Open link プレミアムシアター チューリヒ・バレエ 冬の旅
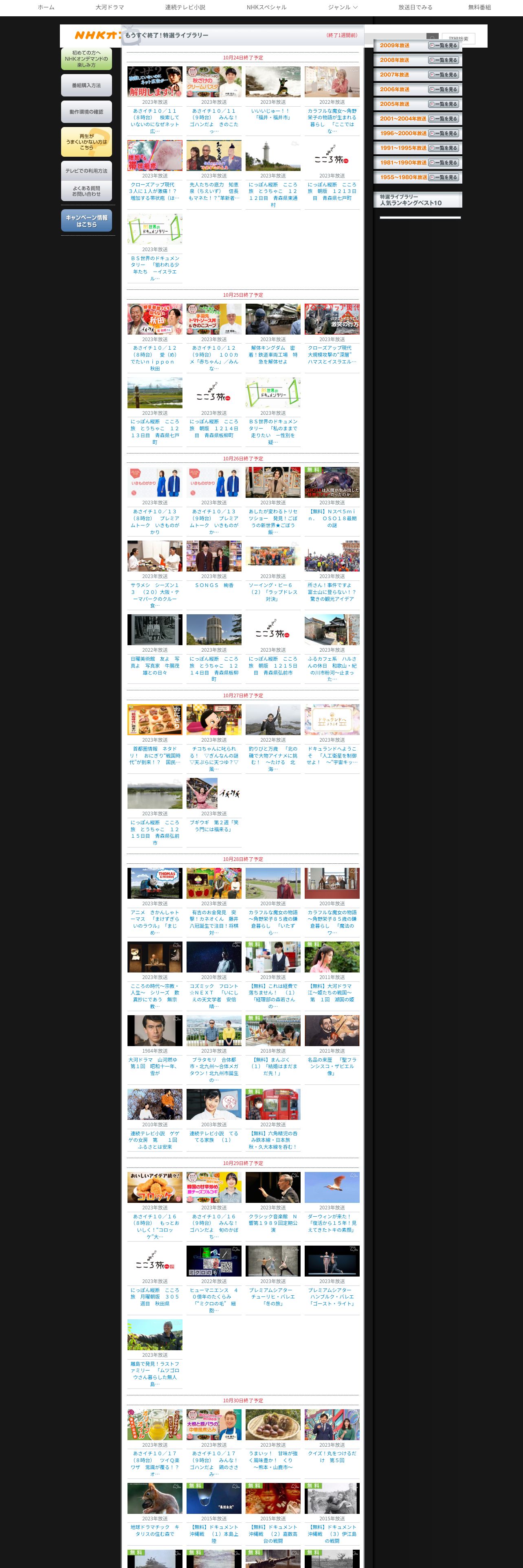This screenshot has width=523, height=1568. [x=273, y=1297]
